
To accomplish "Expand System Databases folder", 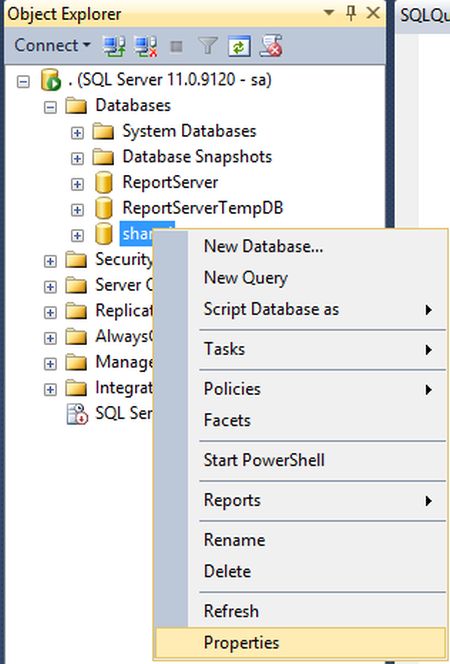I will [77, 133].
